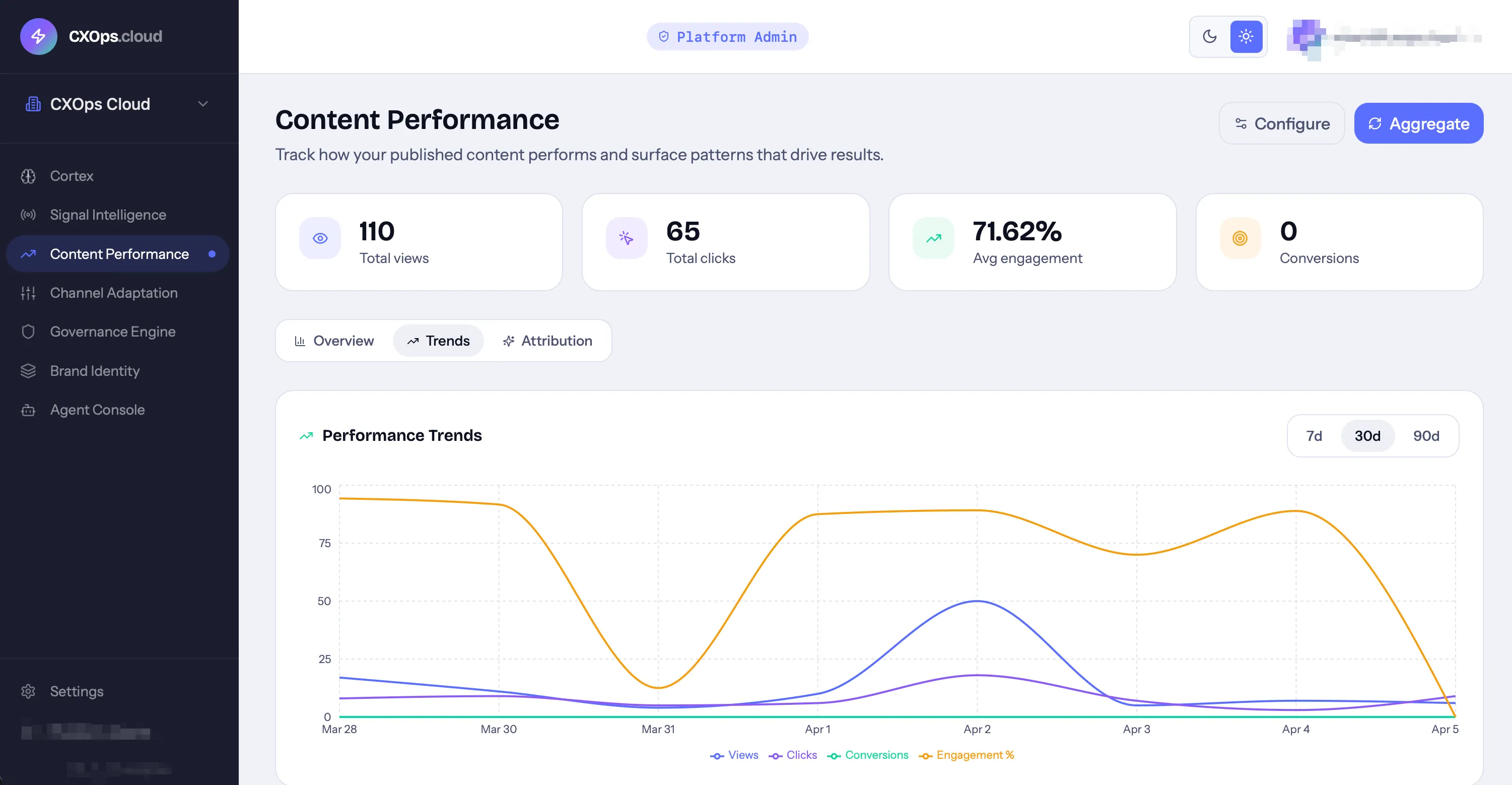Open Cortex from the sidebar
The width and height of the screenshot is (1512, 785).
pyautogui.click(x=117, y=176)
